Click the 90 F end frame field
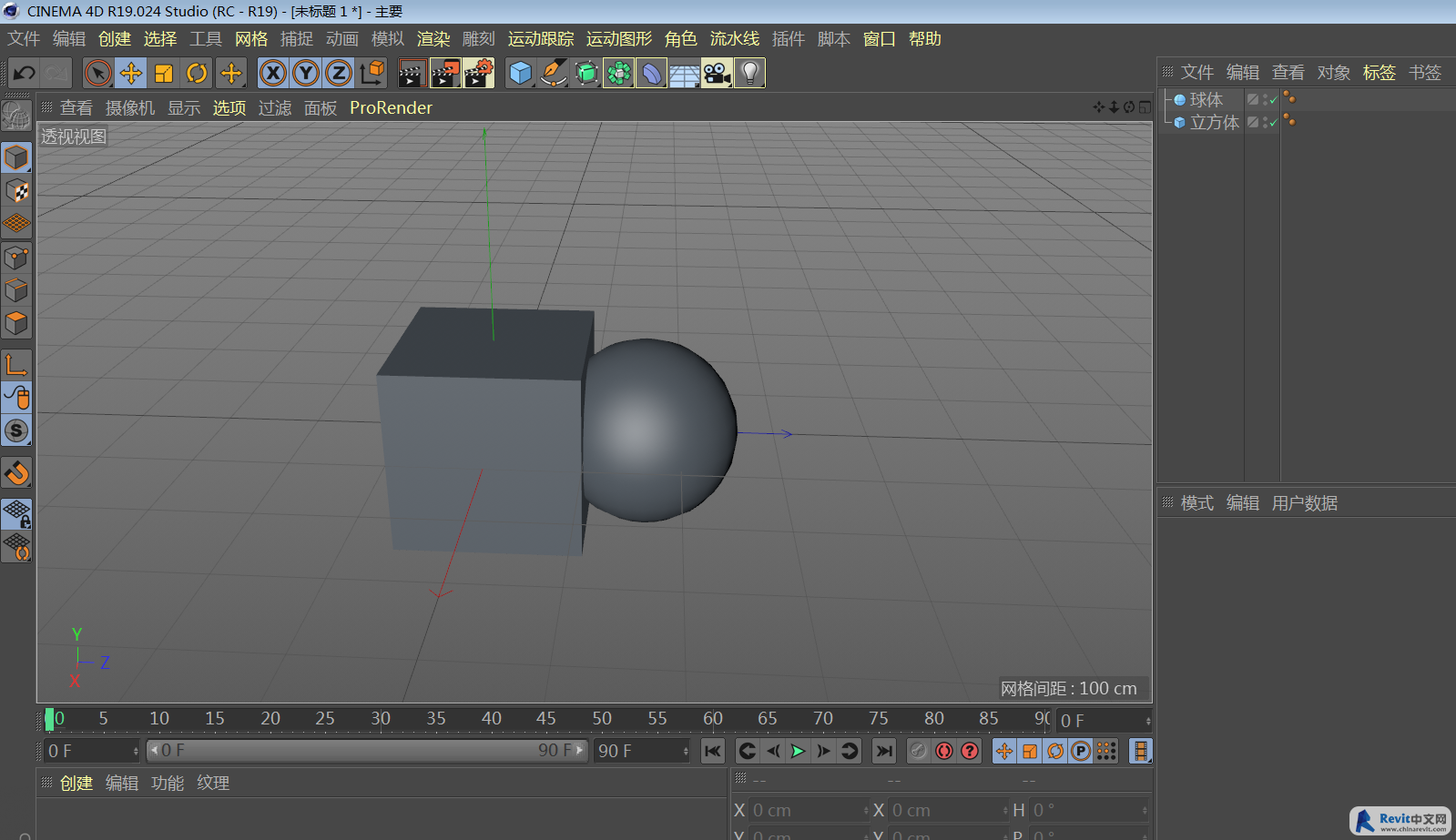The width and height of the screenshot is (1456, 840). [x=643, y=751]
